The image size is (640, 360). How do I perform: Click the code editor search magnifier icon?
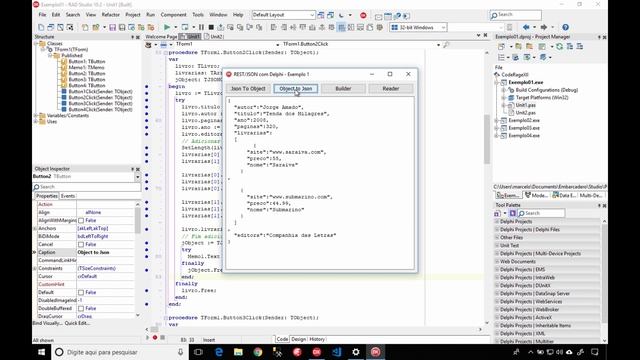point(446,44)
